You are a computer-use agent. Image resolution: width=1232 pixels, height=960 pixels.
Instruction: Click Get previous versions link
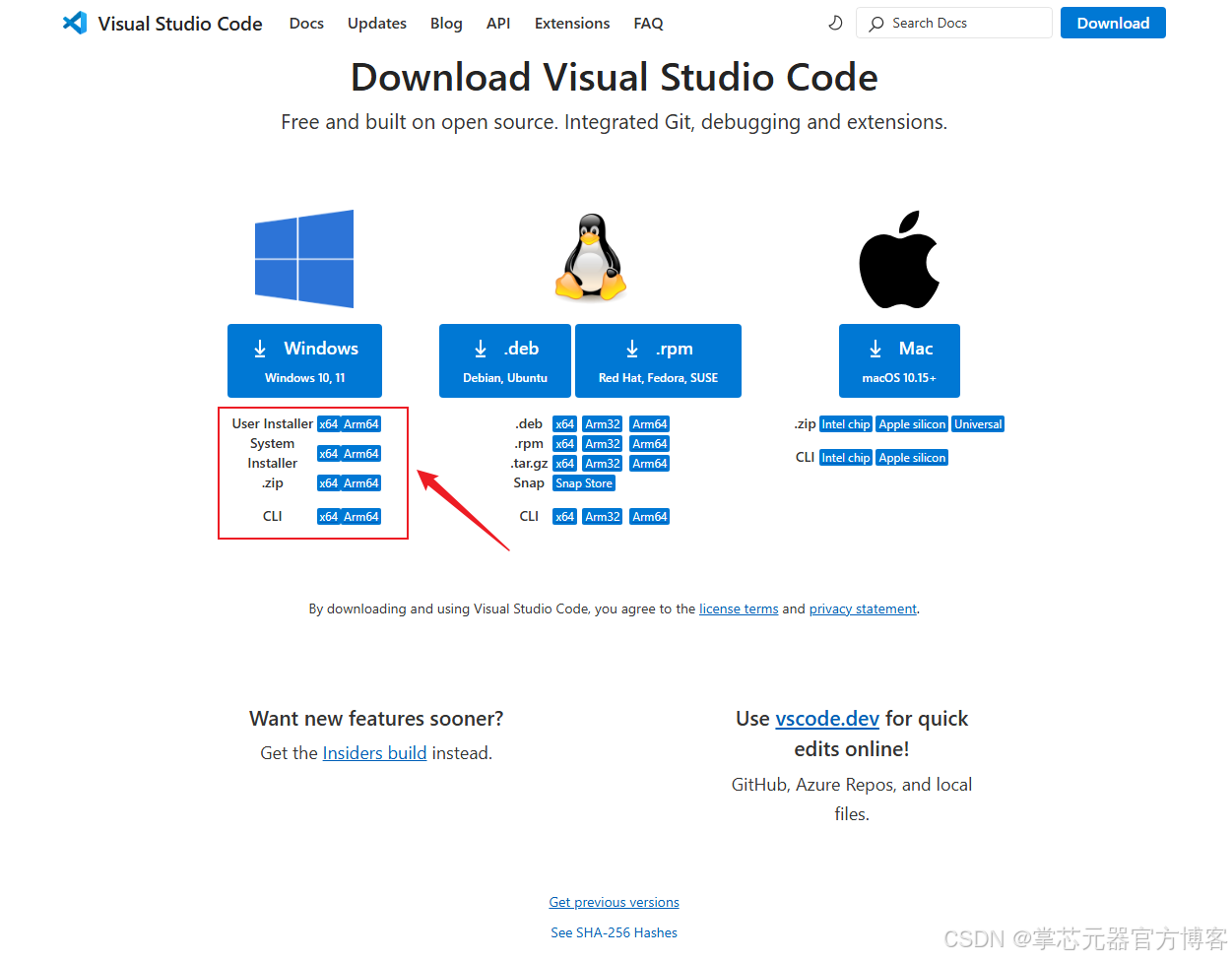point(615,902)
